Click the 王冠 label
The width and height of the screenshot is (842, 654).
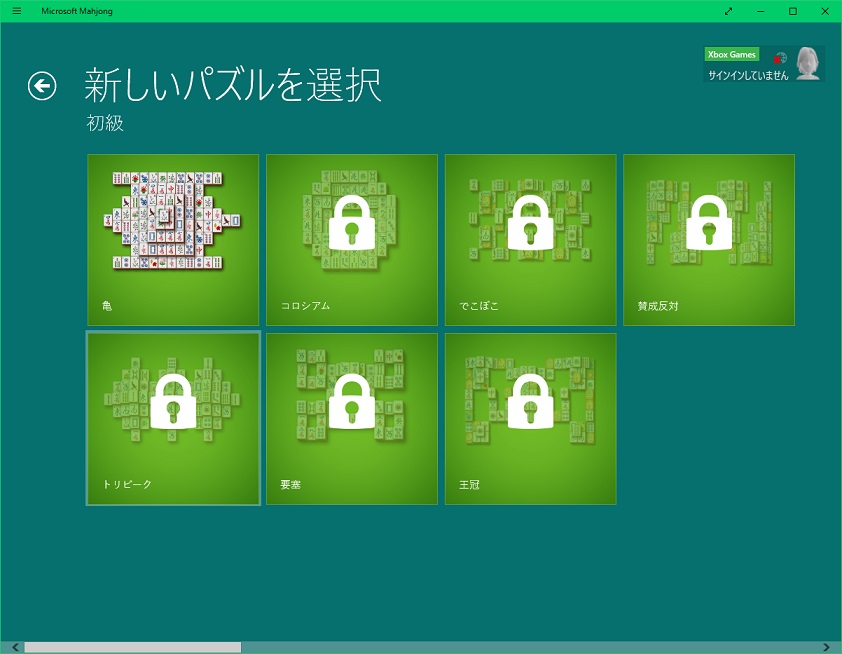(469, 484)
